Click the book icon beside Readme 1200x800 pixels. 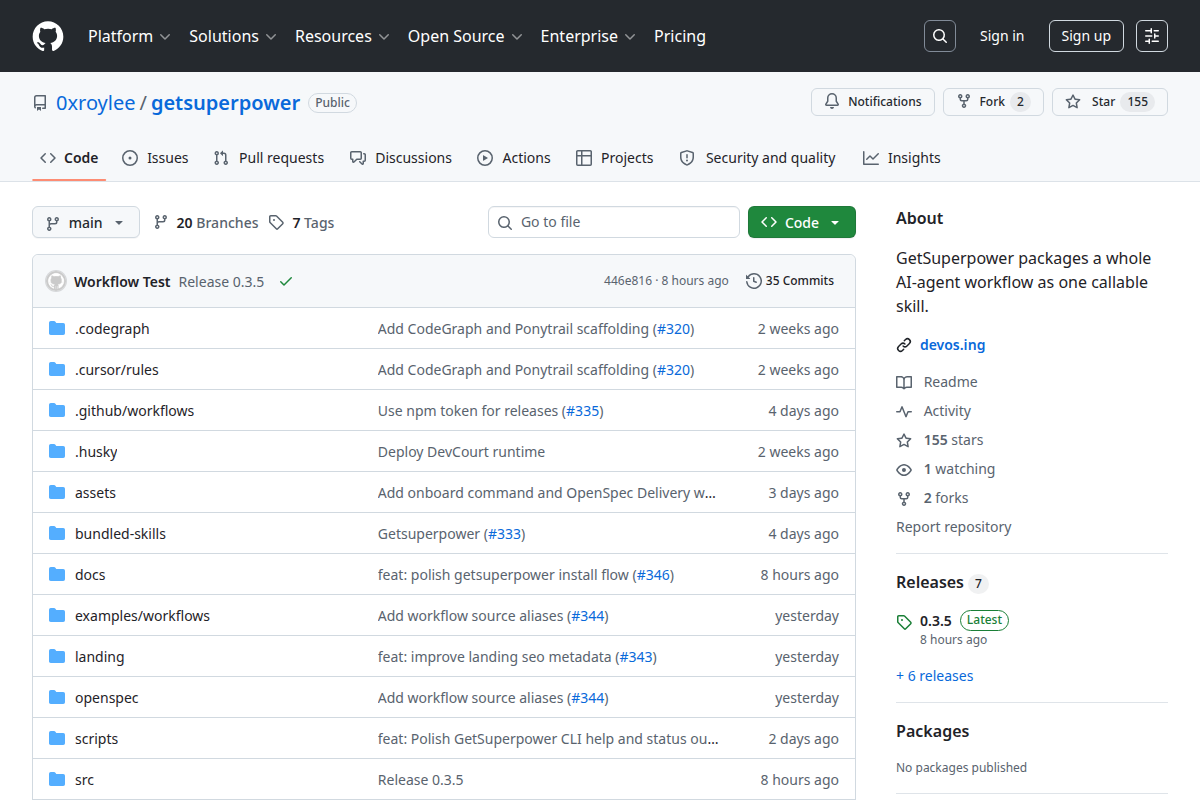point(904,382)
